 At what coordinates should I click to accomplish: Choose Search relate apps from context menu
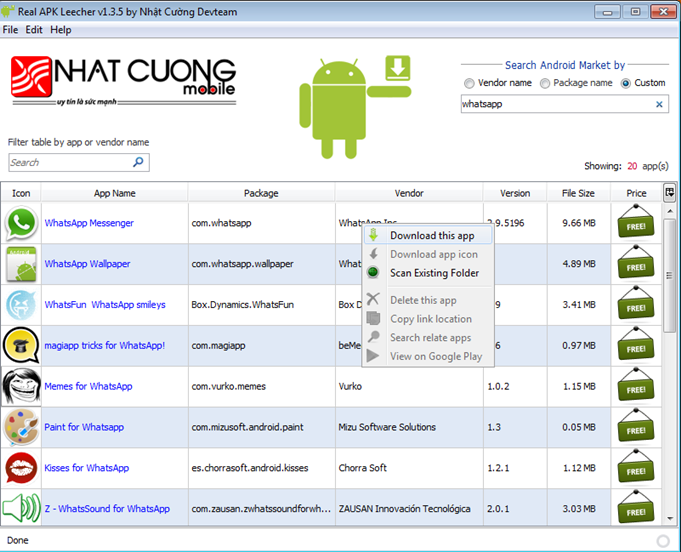point(428,337)
